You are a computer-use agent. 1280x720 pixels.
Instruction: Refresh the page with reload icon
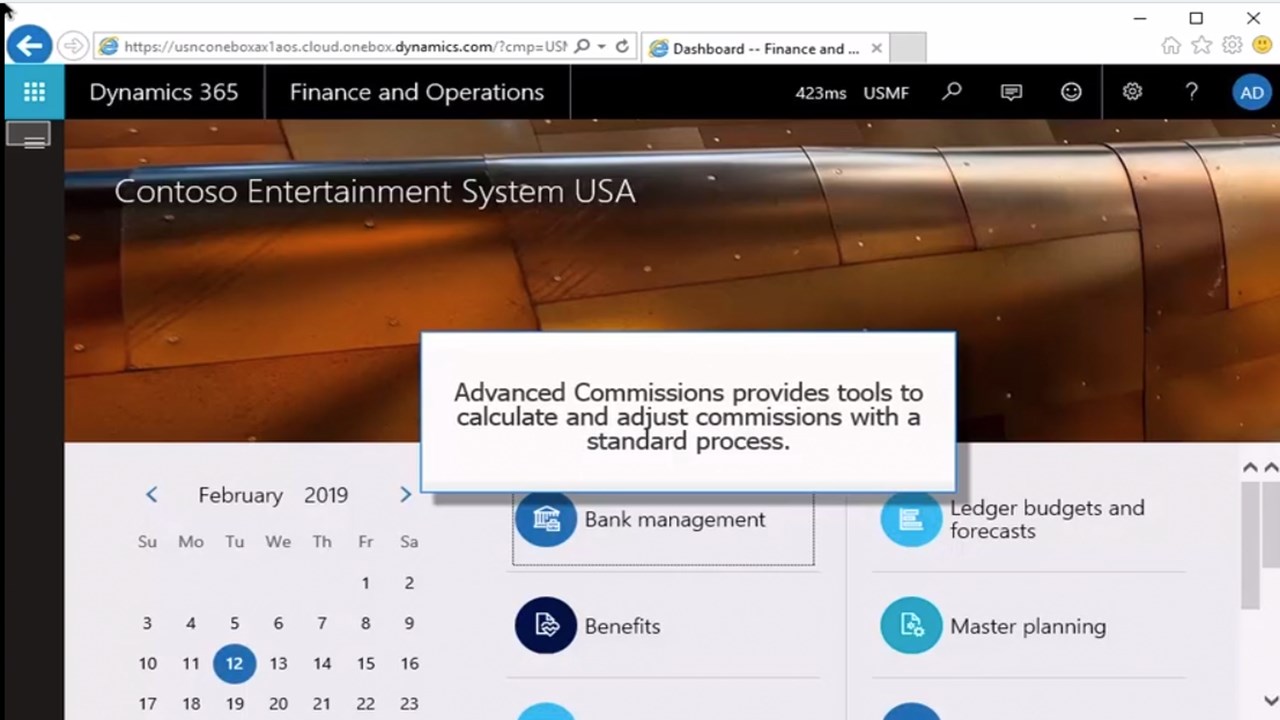[x=622, y=47]
